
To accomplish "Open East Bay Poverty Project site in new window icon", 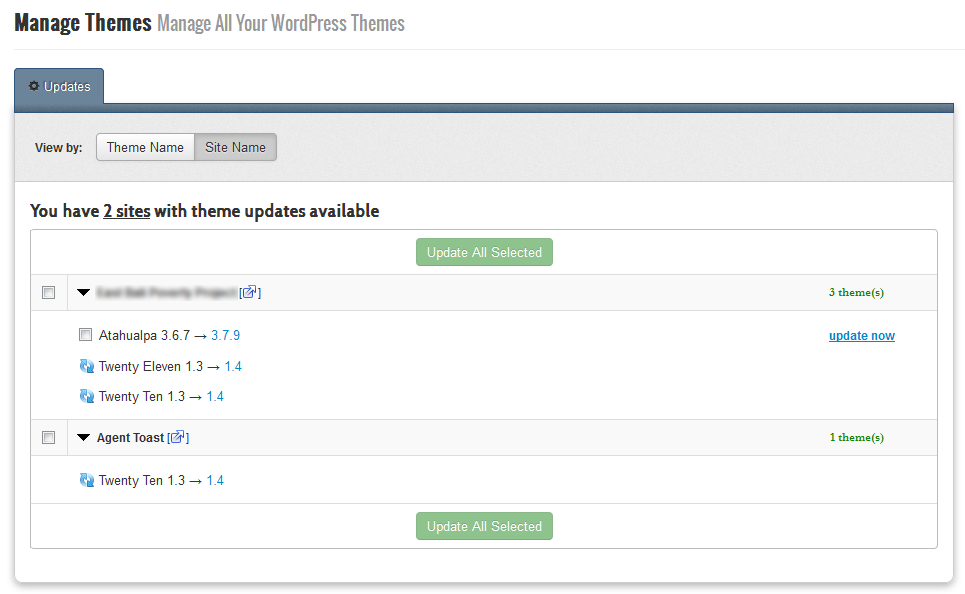I will click(x=250, y=291).
